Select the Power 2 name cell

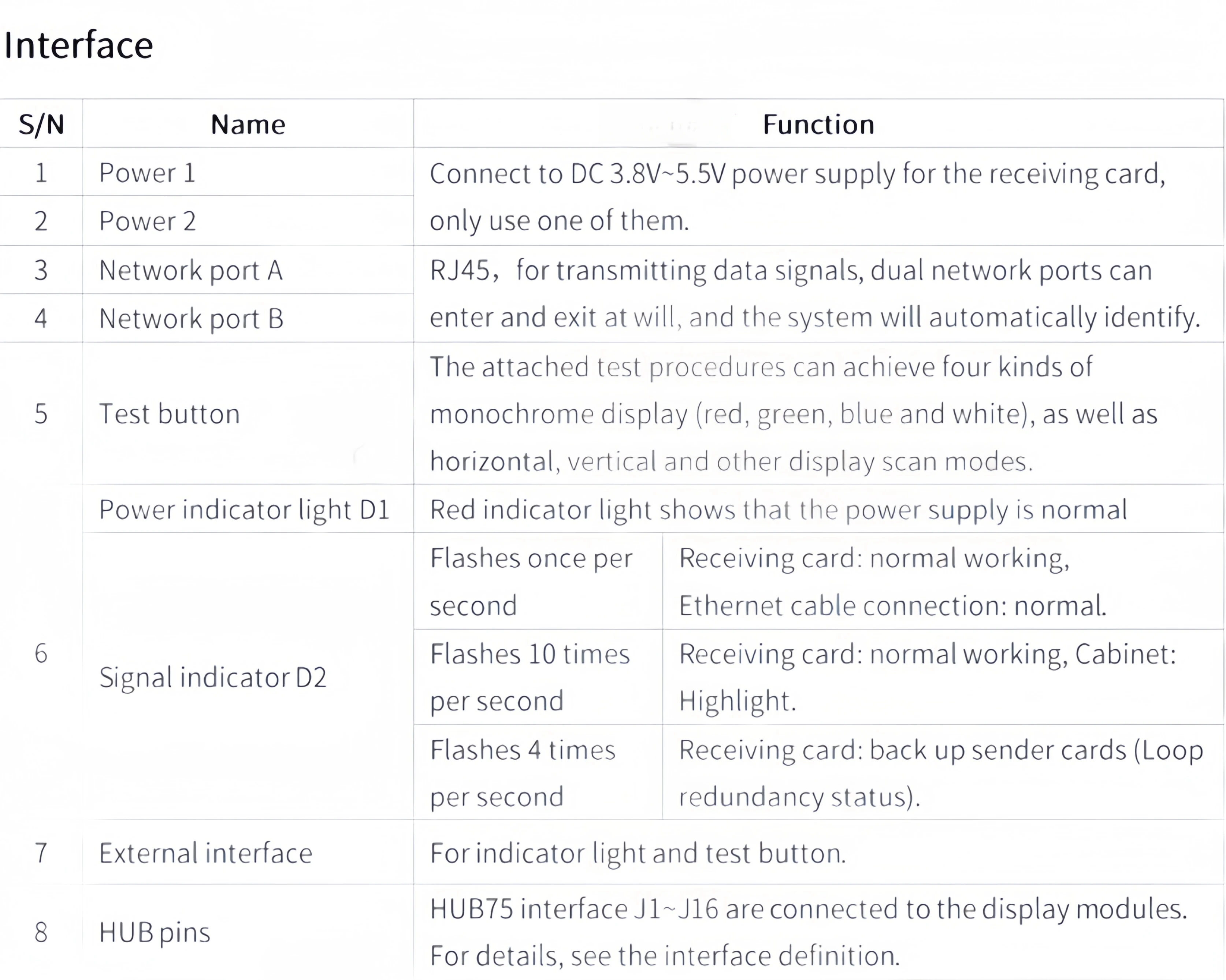pyautogui.click(x=147, y=221)
